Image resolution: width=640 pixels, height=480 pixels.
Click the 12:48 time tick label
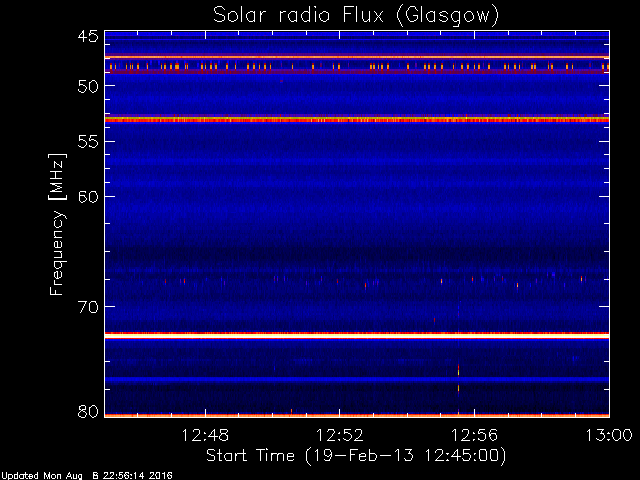205,435
